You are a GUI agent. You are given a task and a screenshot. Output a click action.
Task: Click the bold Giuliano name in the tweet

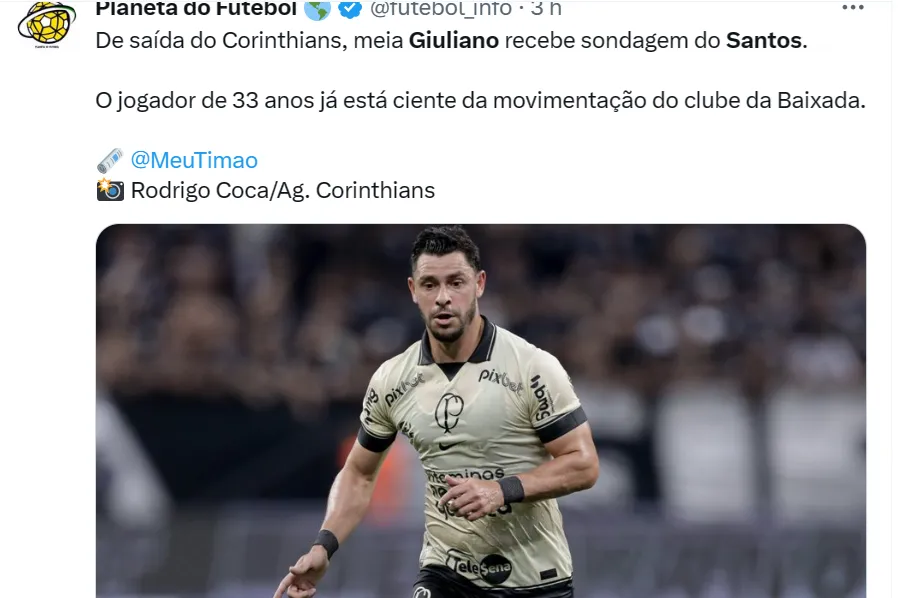453,41
